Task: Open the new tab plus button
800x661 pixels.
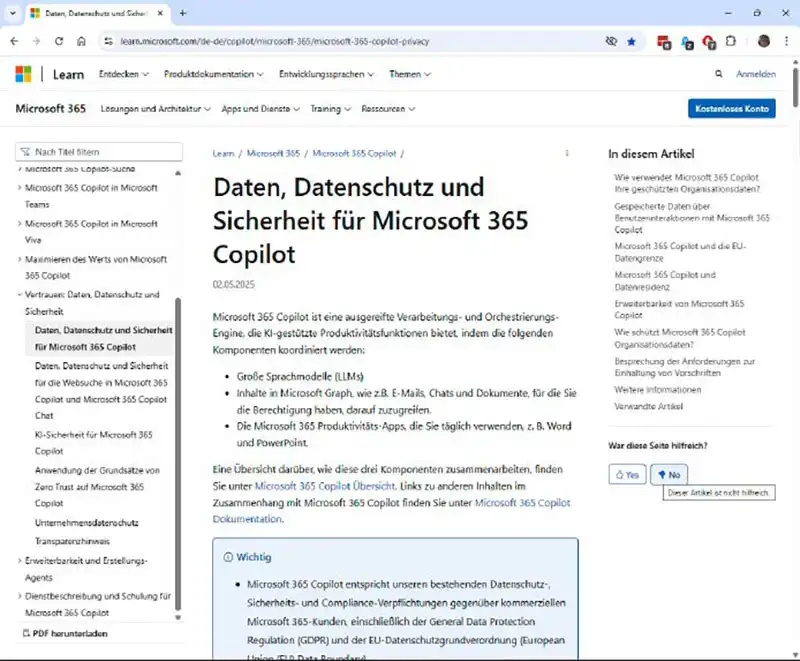Action: point(183,13)
